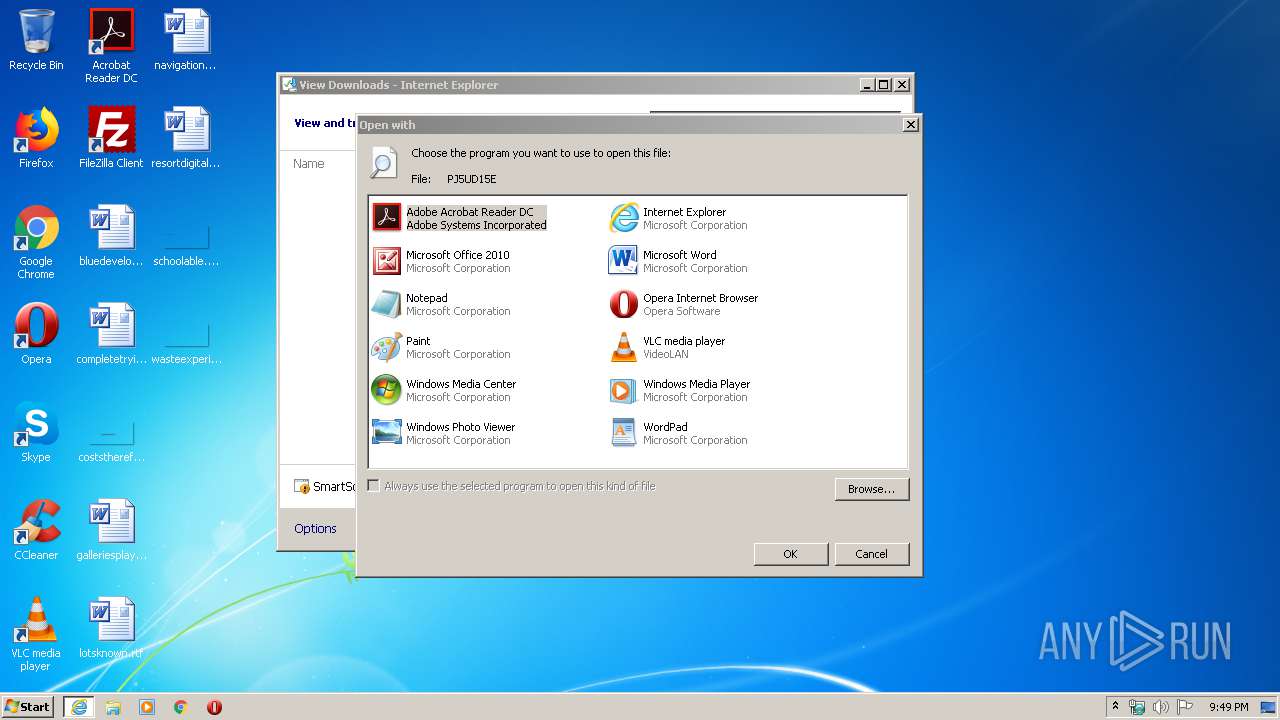1280x720 pixels.
Task: Select Windows Media Center in the list
Action: coord(445,390)
